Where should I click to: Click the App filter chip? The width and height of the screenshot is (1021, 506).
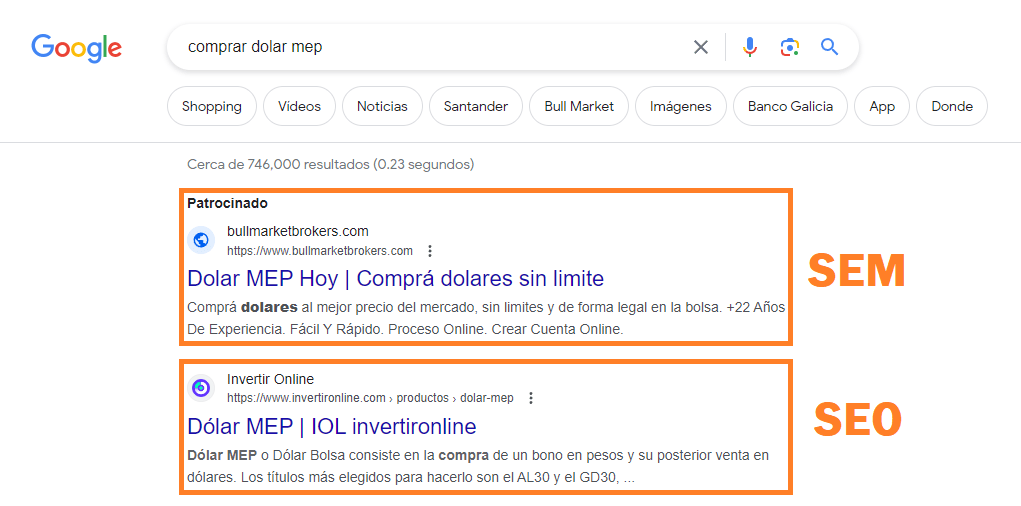(882, 106)
